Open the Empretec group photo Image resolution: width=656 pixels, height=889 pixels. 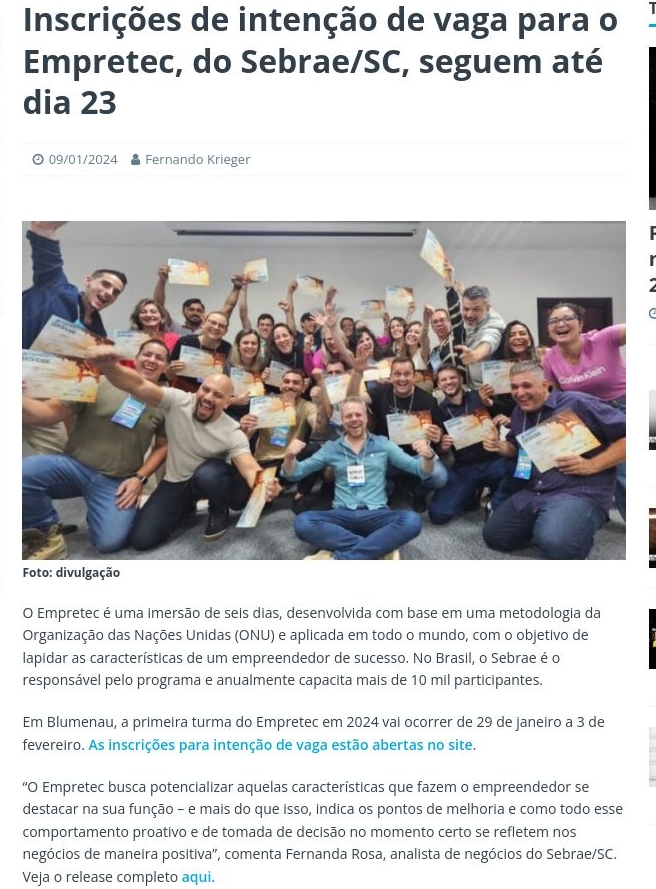(324, 390)
